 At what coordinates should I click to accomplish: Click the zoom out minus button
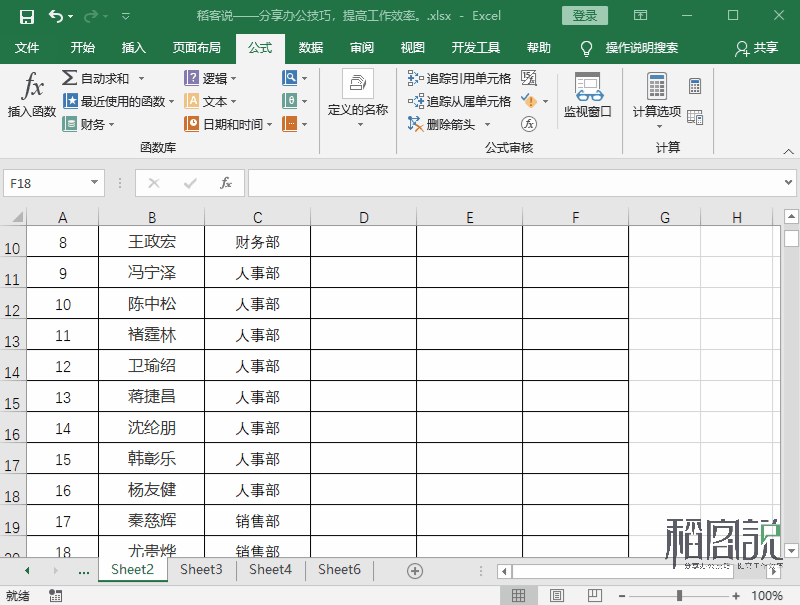(622, 595)
